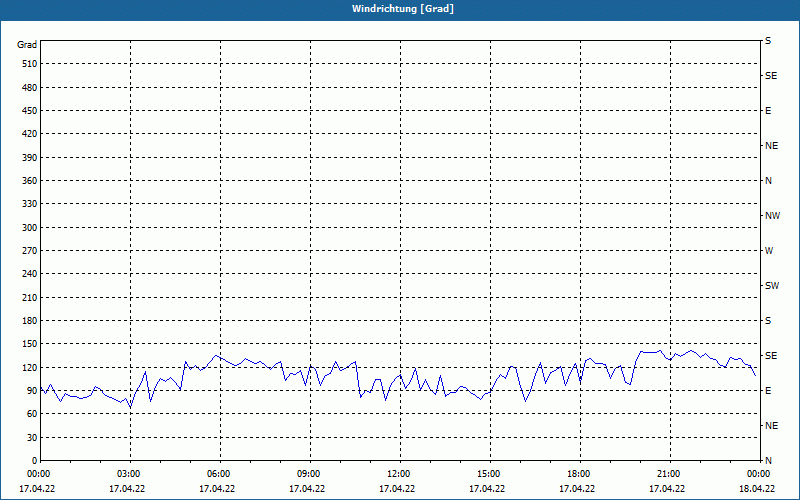Click the 60 y-axis tick label
This screenshot has width=800, height=500.
point(32,414)
